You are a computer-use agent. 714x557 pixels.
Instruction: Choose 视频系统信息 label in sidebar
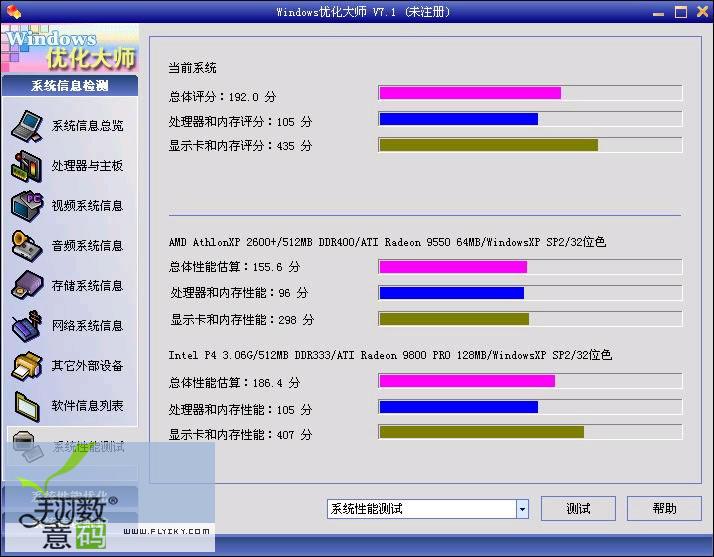[87, 206]
